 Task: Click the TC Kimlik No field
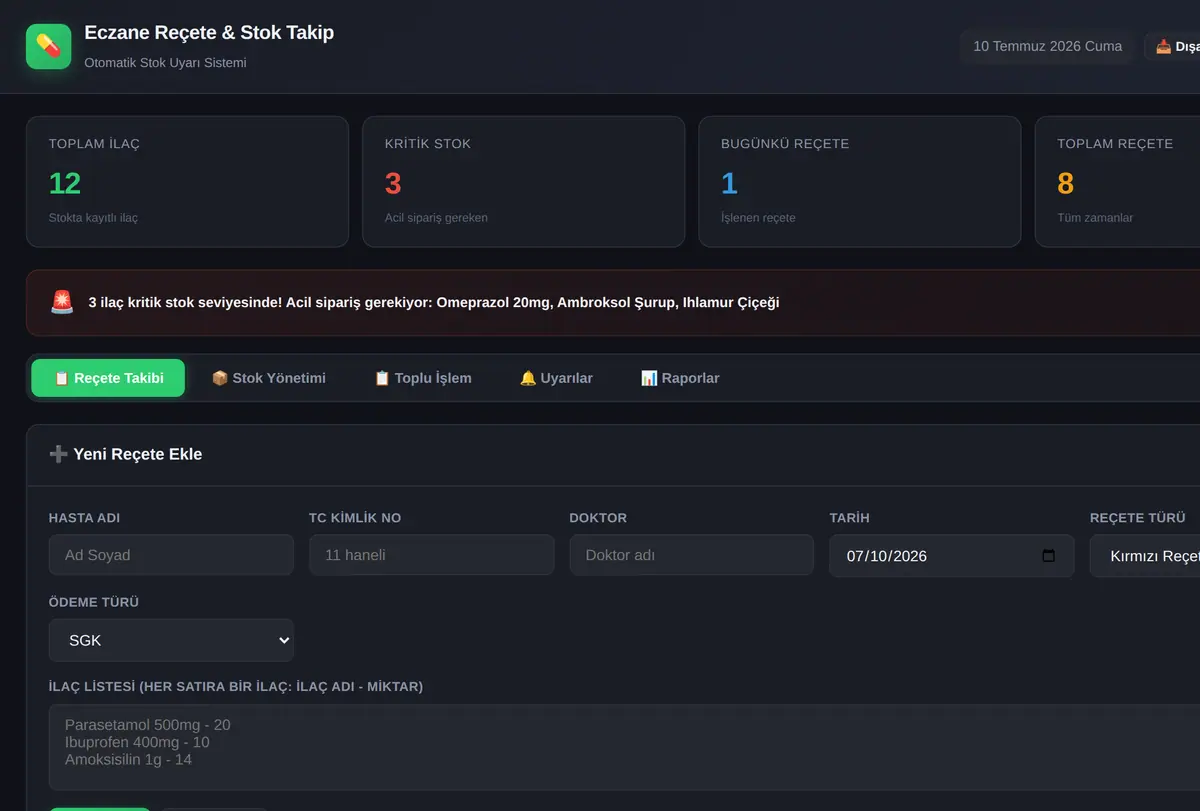pos(432,555)
